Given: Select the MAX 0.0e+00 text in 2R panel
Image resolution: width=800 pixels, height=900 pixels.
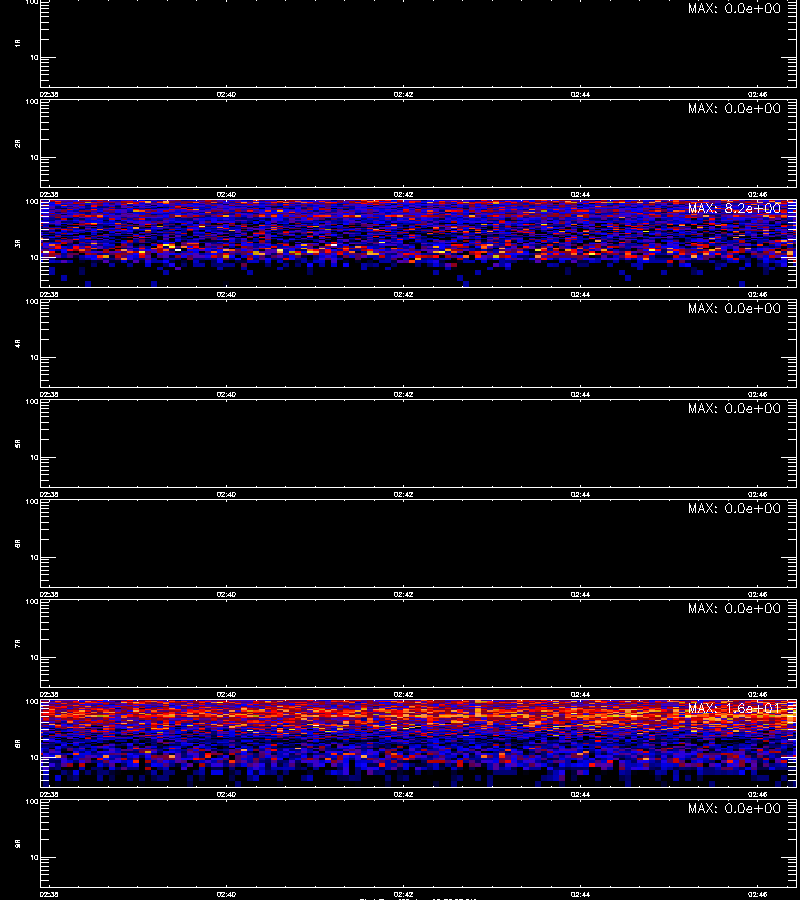Looking at the screenshot, I should click(x=734, y=108).
